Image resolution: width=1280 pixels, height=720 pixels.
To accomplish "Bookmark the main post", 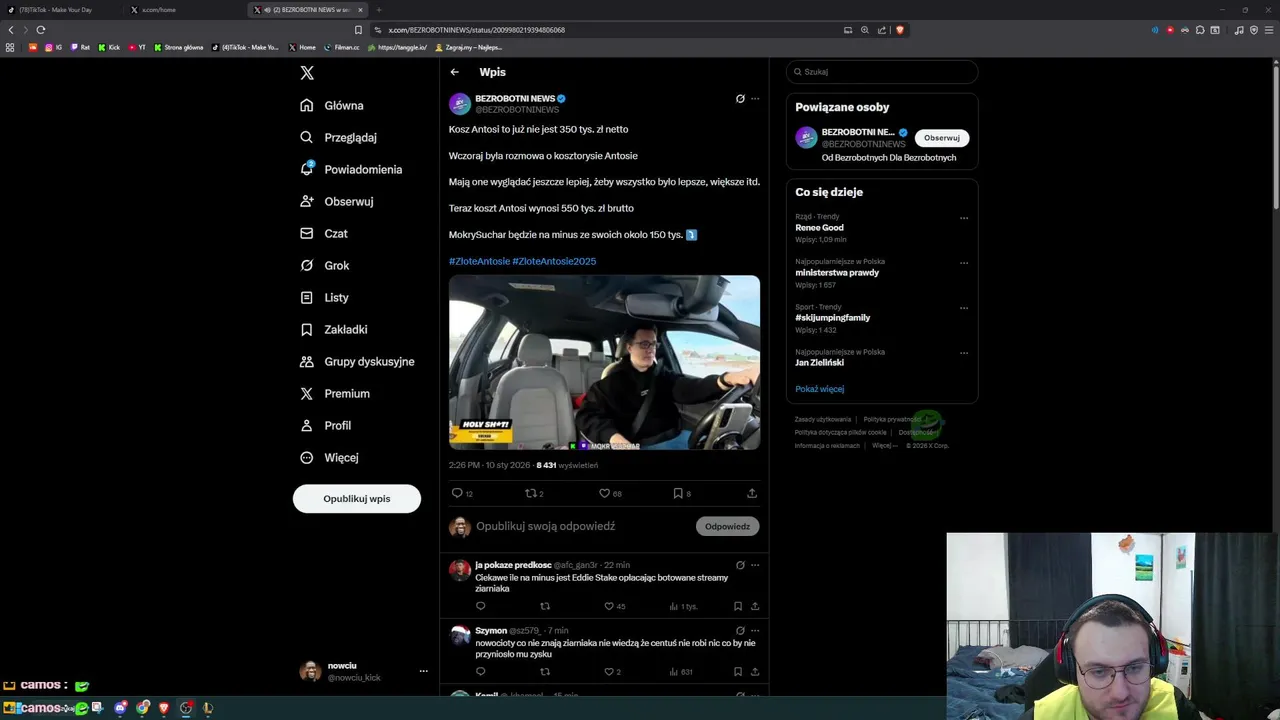I will (x=678, y=493).
